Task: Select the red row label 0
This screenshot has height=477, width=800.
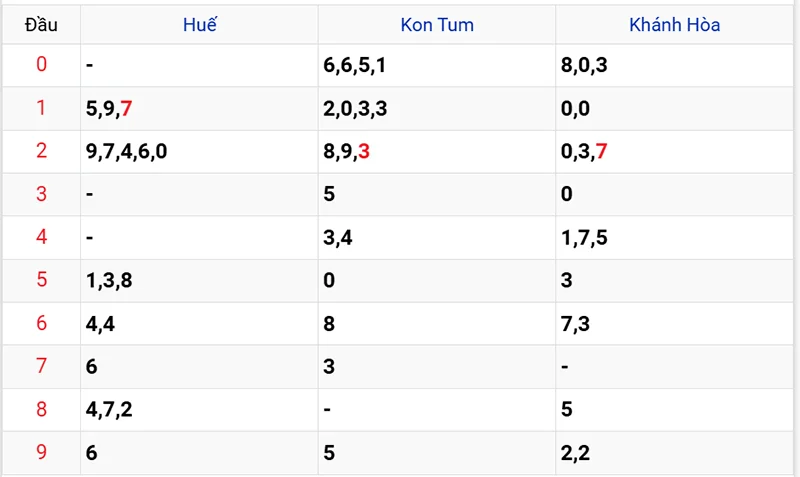Action: pyautogui.click(x=41, y=65)
